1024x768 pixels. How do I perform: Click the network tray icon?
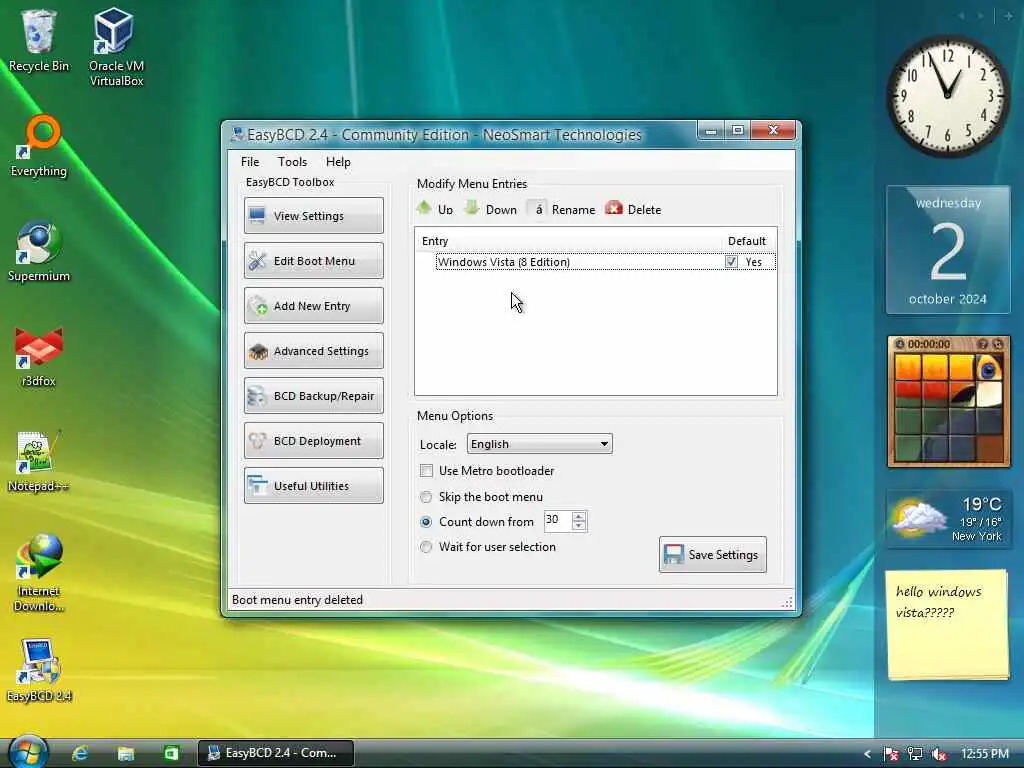[914, 754]
